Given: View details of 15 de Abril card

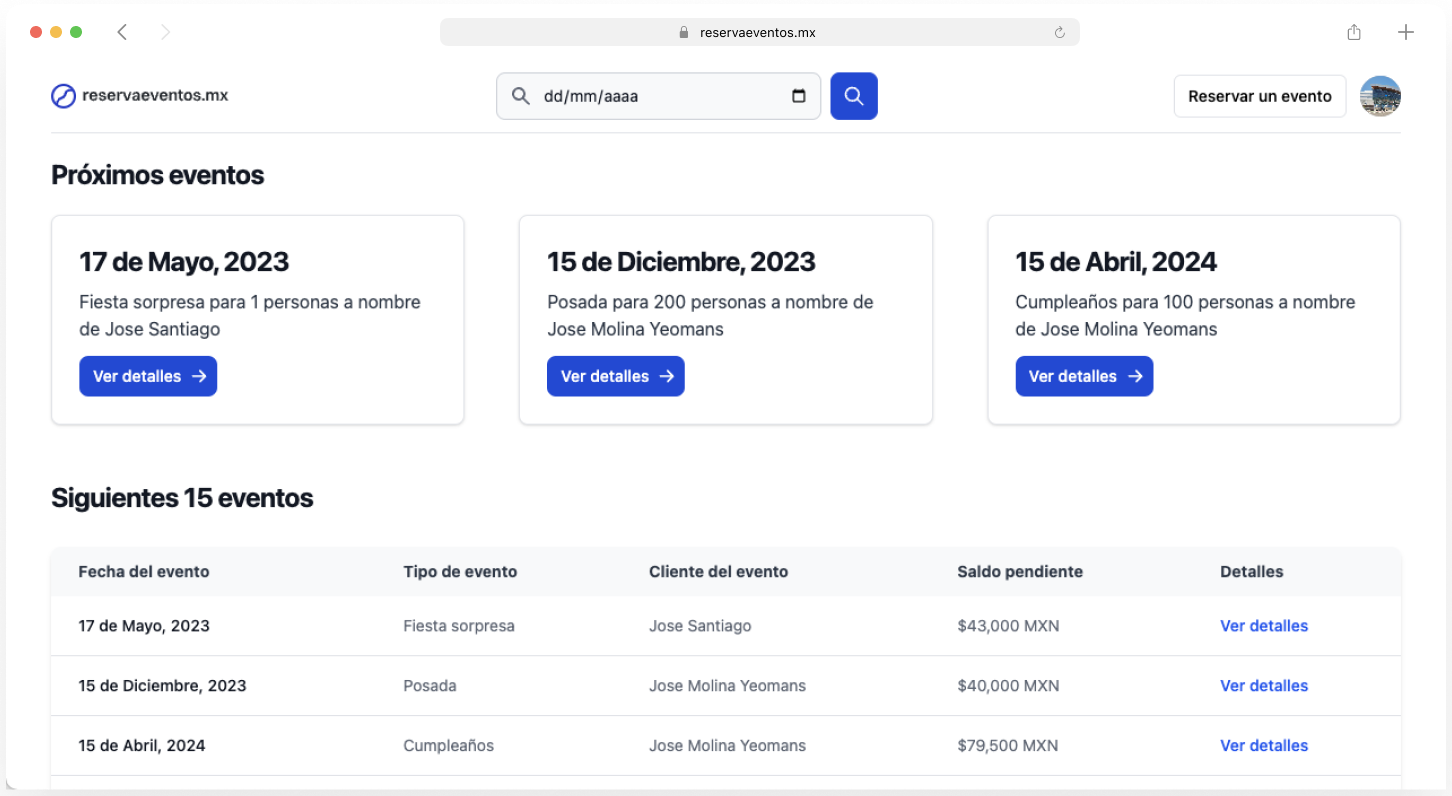Looking at the screenshot, I should click(1084, 376).
